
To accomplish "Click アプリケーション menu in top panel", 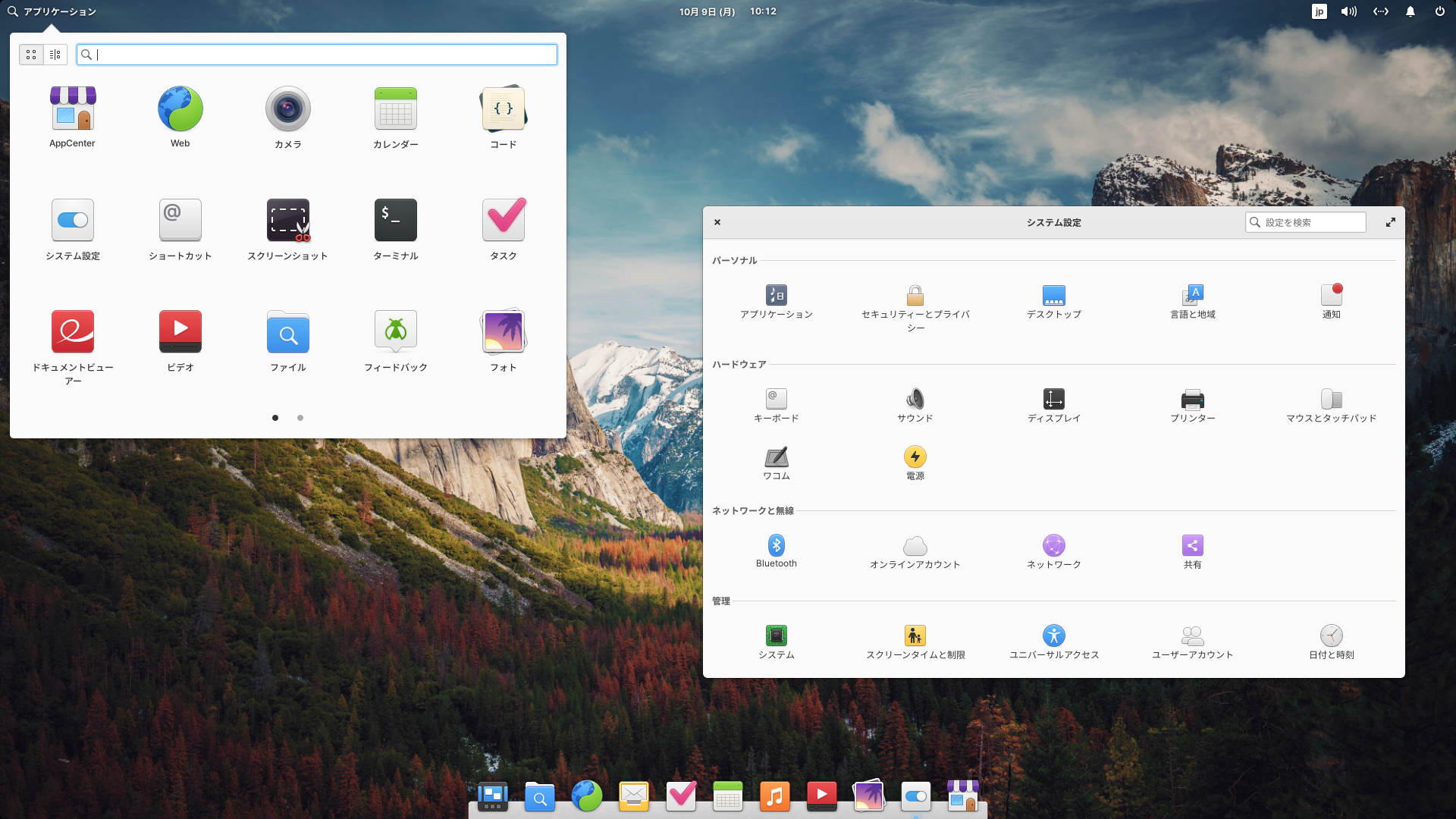I will coord(52,11).
